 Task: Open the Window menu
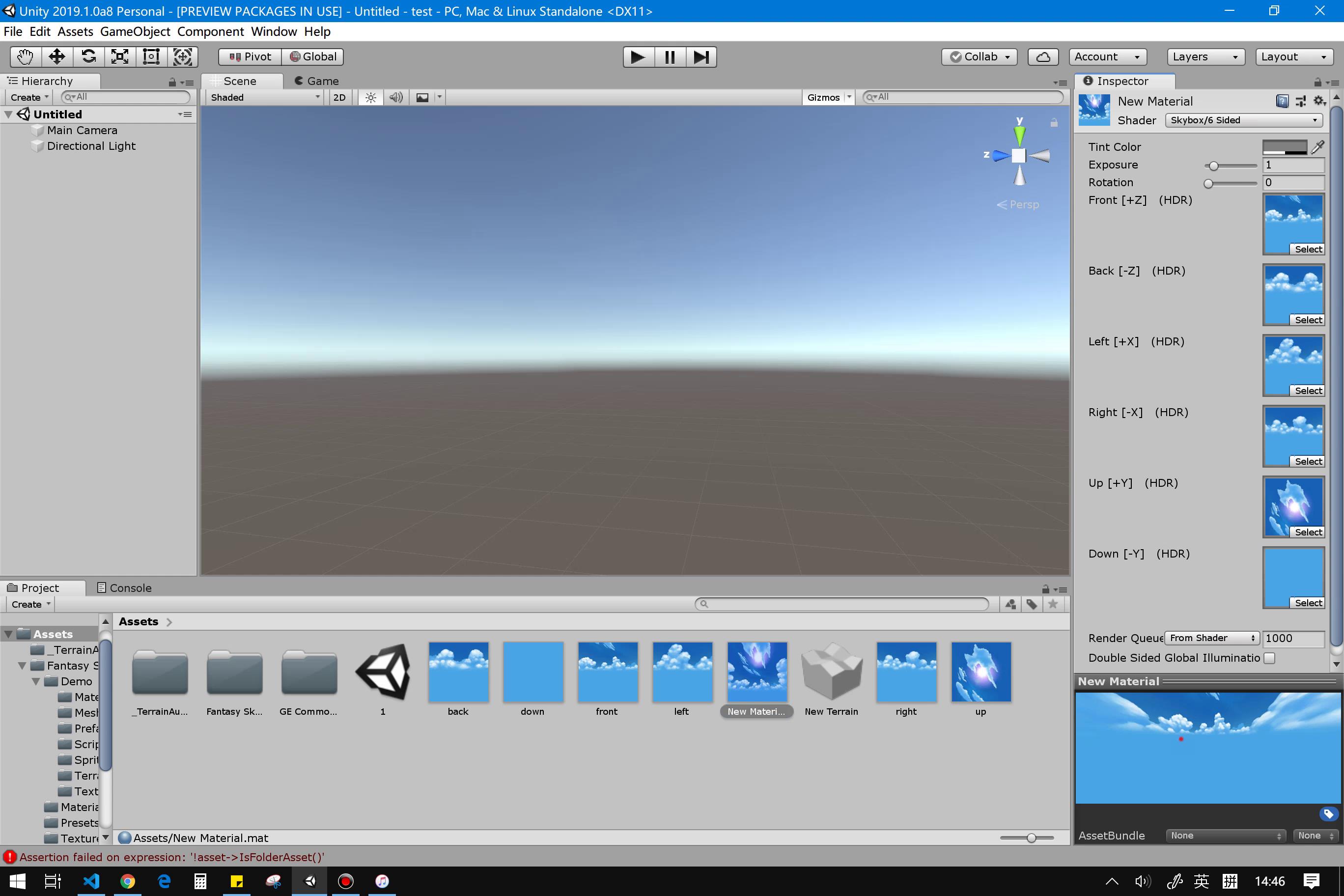point(274,31)
